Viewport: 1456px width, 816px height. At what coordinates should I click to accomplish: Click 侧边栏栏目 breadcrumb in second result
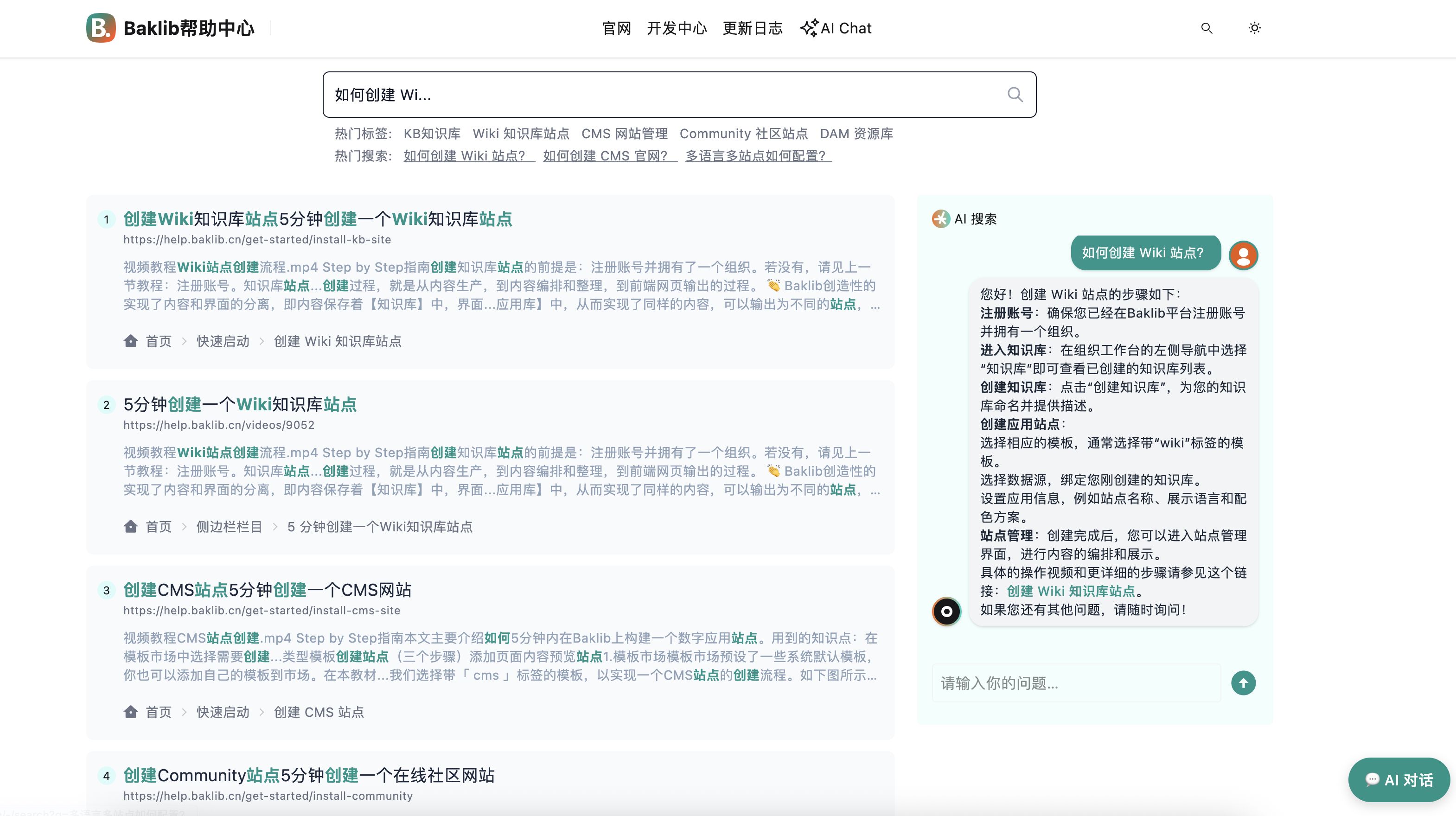point(229,526)
